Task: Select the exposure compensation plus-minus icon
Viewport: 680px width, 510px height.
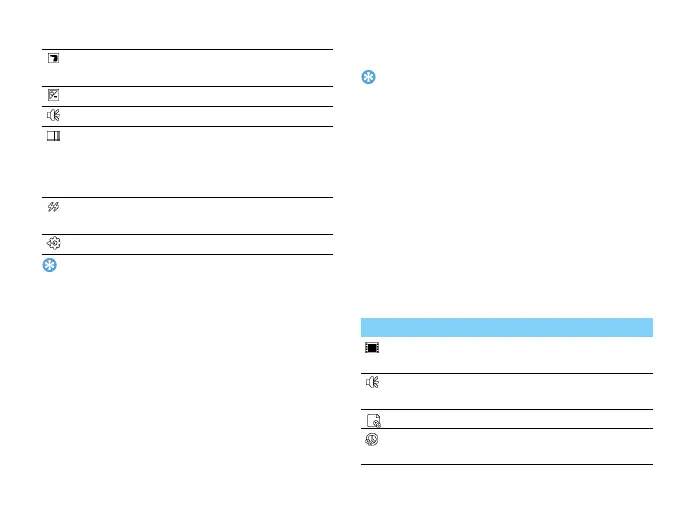Action: (x=53, y=95)
